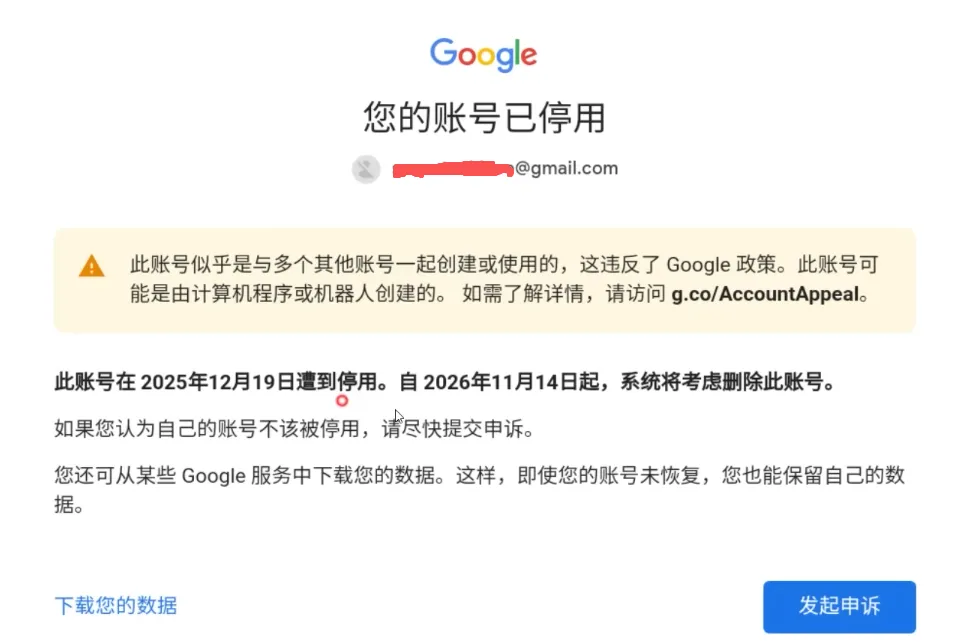Click the greyed-out disabled account avatar

[366, 169]
